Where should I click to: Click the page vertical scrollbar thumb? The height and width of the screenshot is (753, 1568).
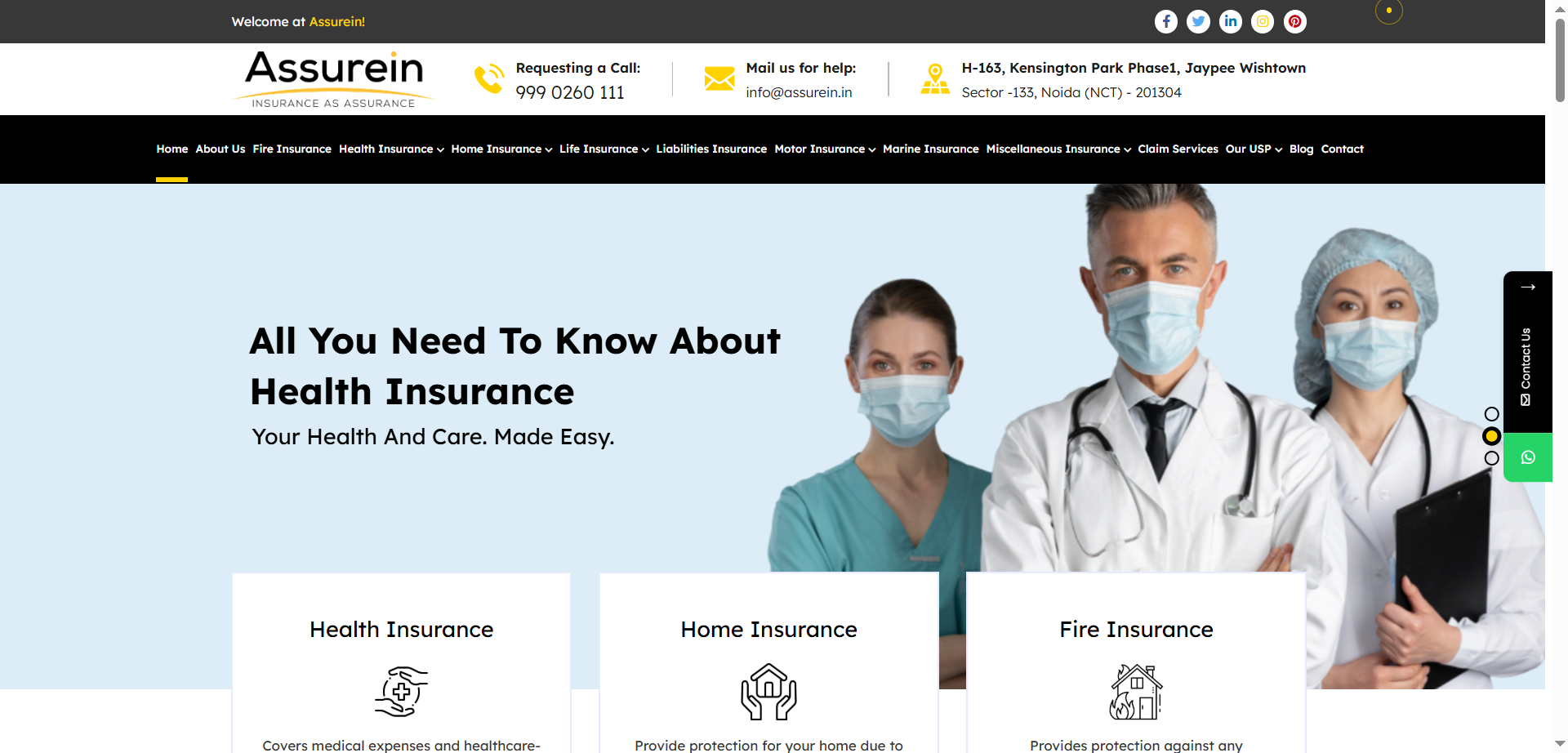(1560, 61)
